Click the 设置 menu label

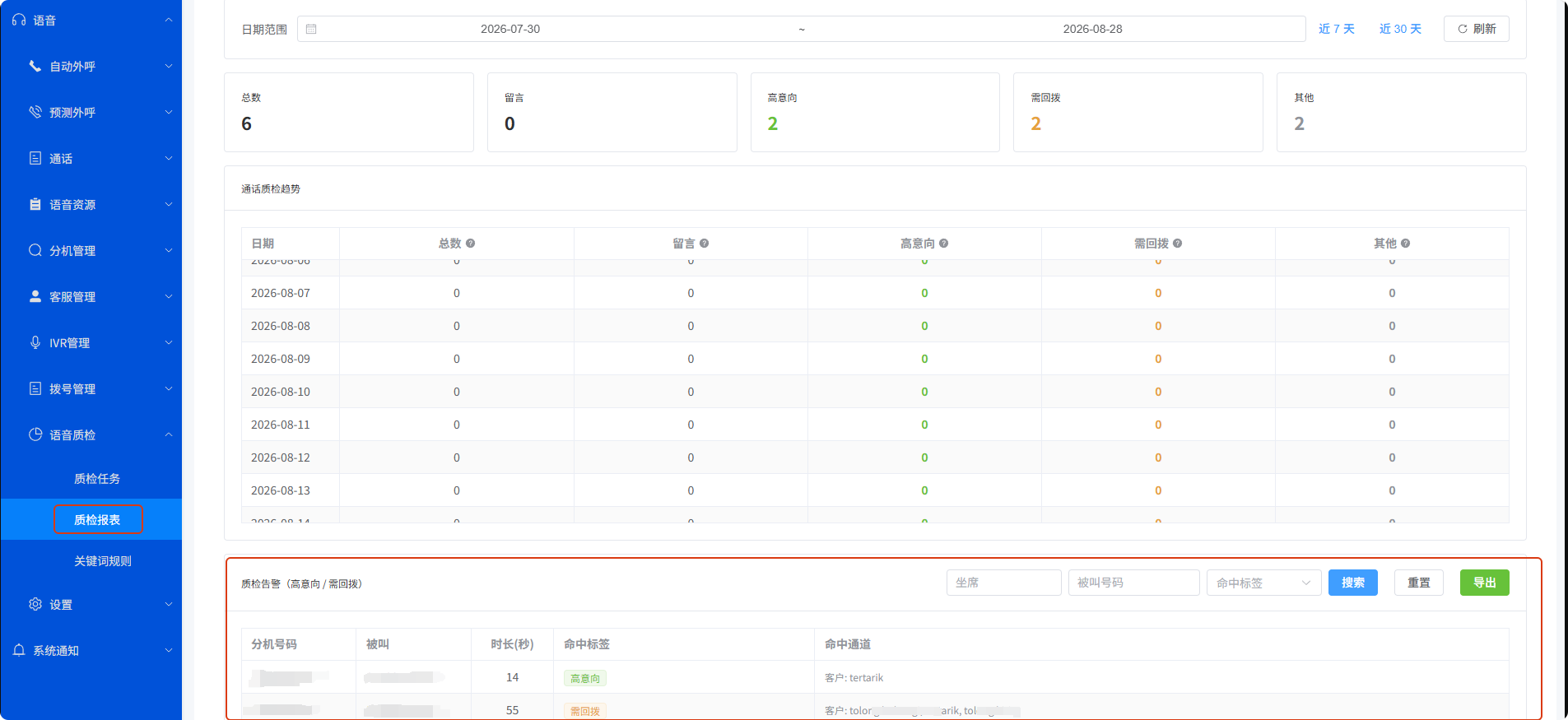click(61, 605)
